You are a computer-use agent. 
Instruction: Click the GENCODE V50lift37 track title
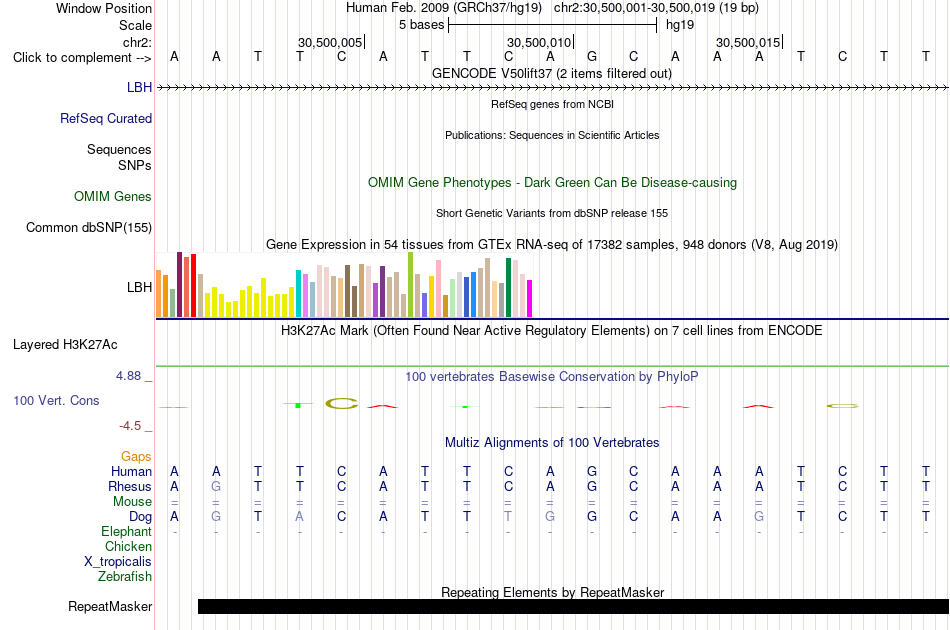552,73
